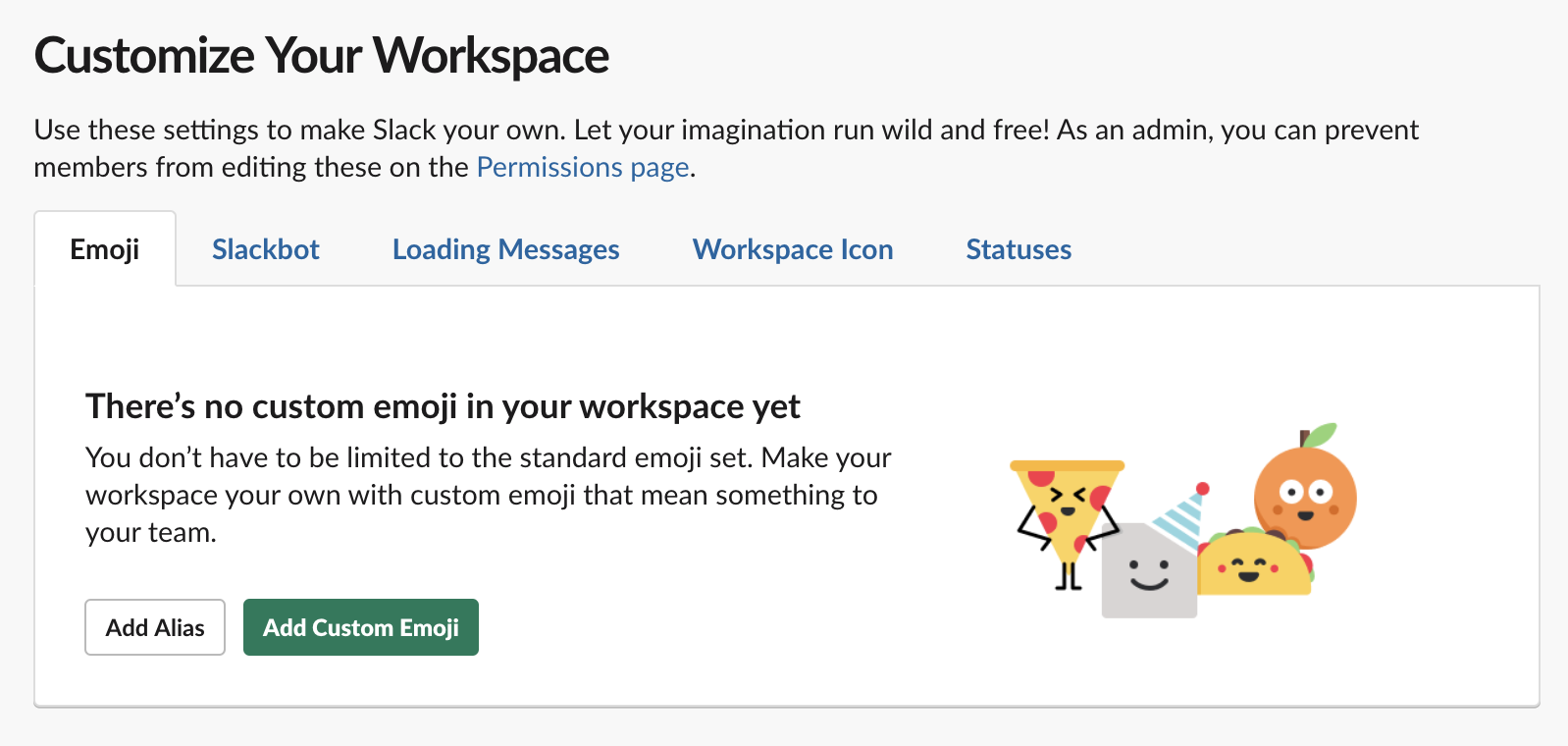The width and height of the screenshot is (1568, 746).
Task: Follow the Permissions page link
Action: (x=583, y=167)
